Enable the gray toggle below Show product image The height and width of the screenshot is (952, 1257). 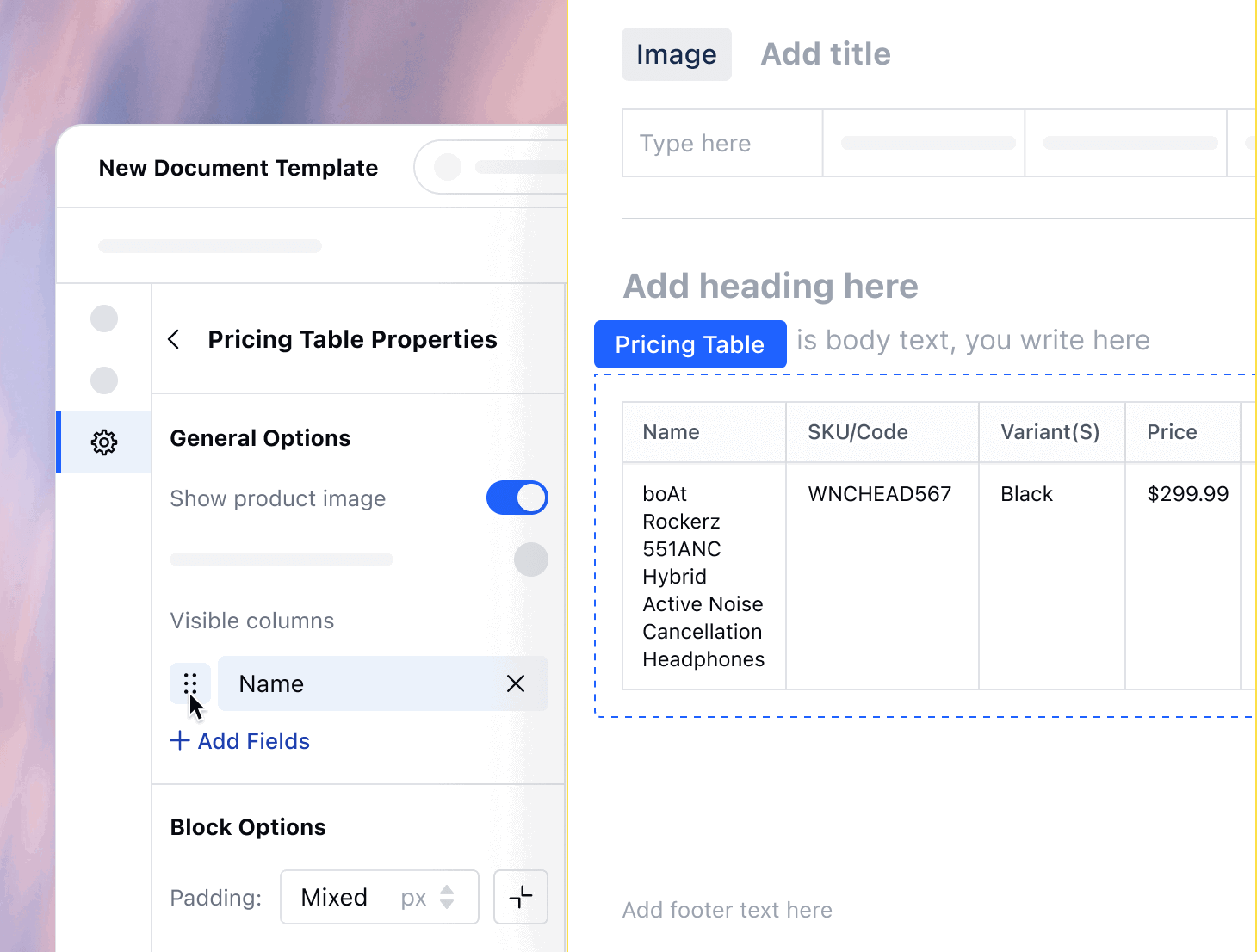pyautogui.click(x=531, y=559)
